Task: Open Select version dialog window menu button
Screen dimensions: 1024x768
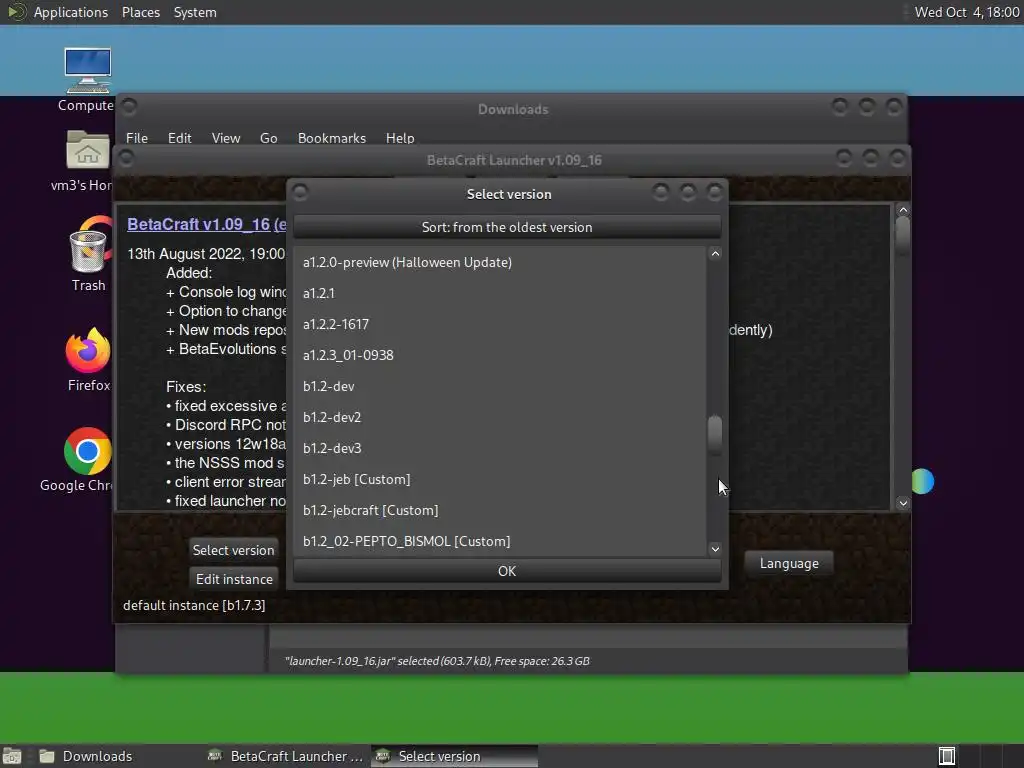Action: coord(300,192)
